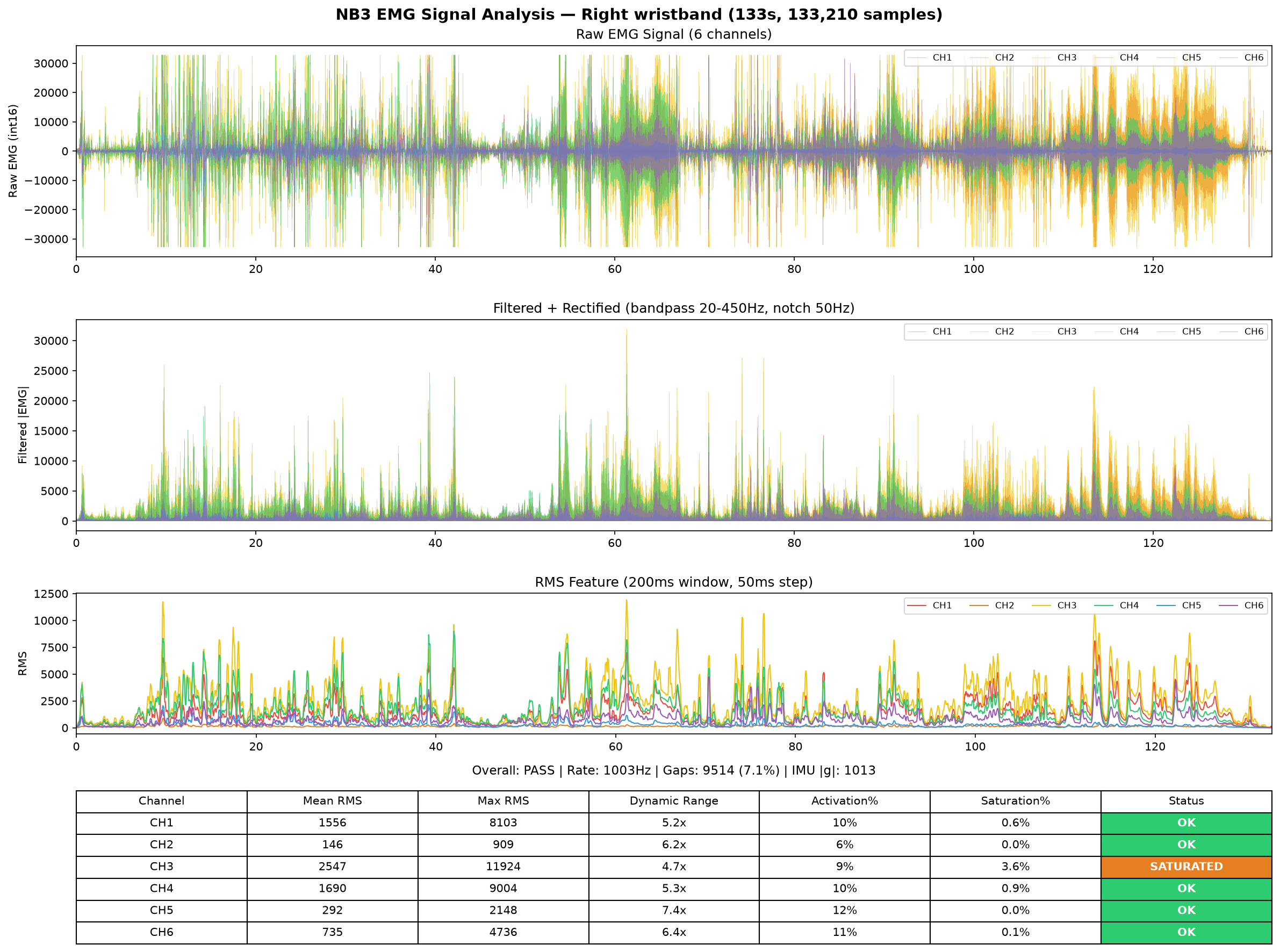Select CH5 in the RMS Feature legend

click(x=1178, y=605)
